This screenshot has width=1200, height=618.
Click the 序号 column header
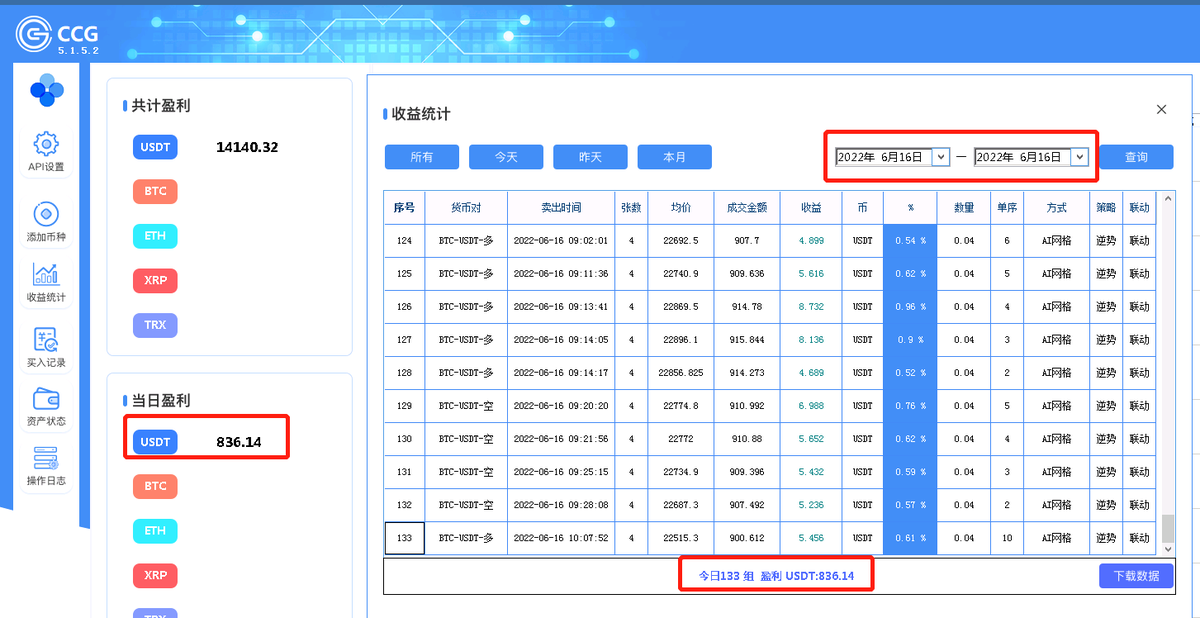click(404, 208)
